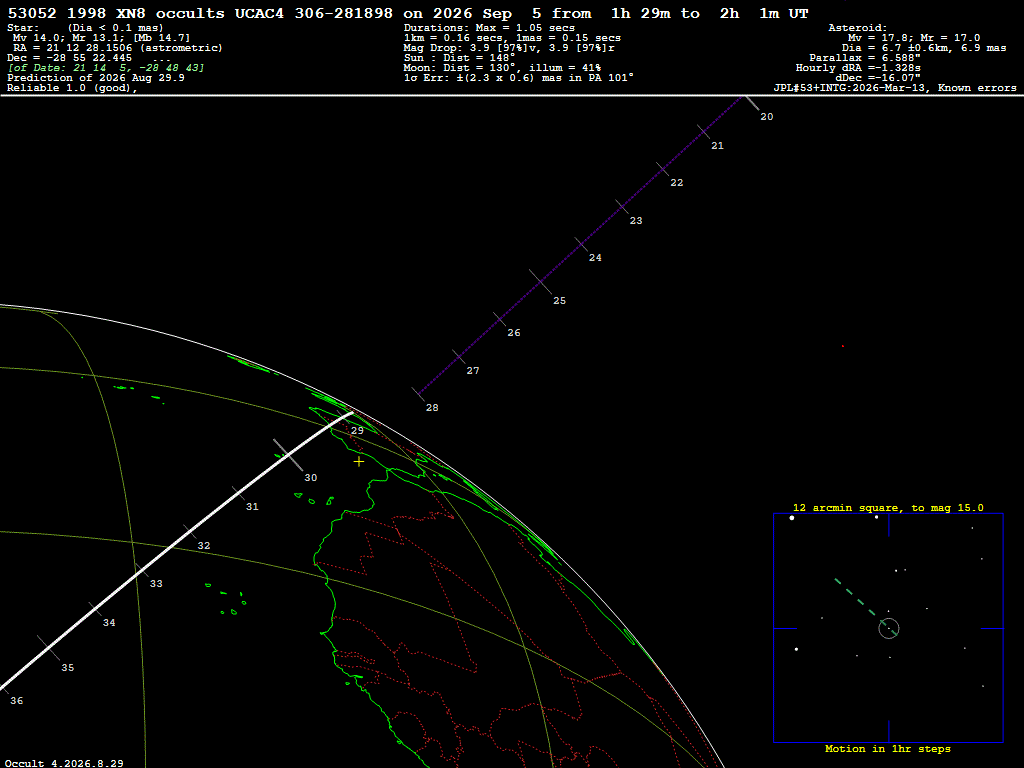Click the bright star at the inset's top-left corner
This screenshot has width=1024, height=768.
click(792, 518)
